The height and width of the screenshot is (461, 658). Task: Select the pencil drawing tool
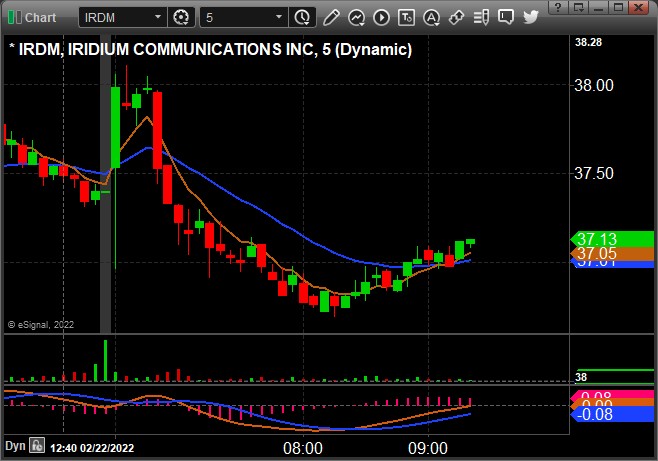(x=331, y=18)
